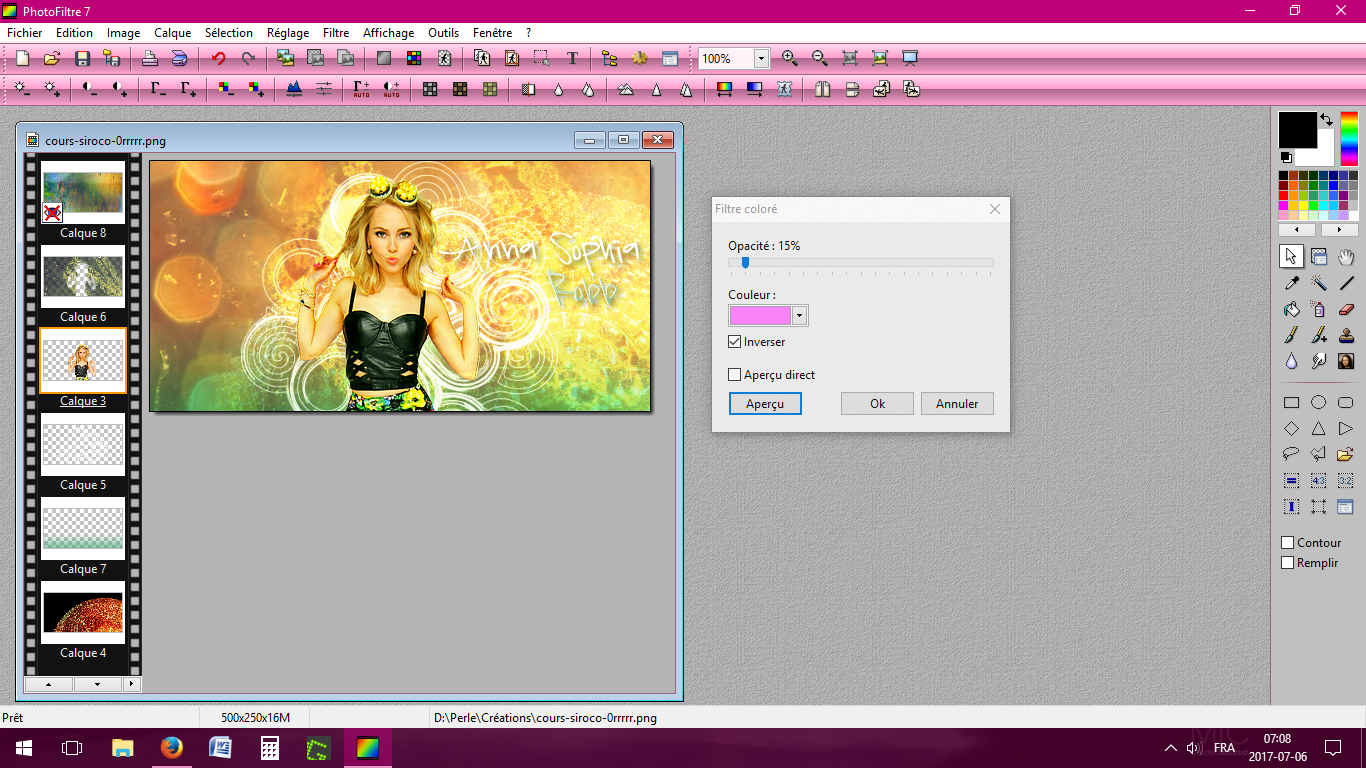
Task: Choose the 4:3 ratio selection icon
Action: tap(1319, 481)
